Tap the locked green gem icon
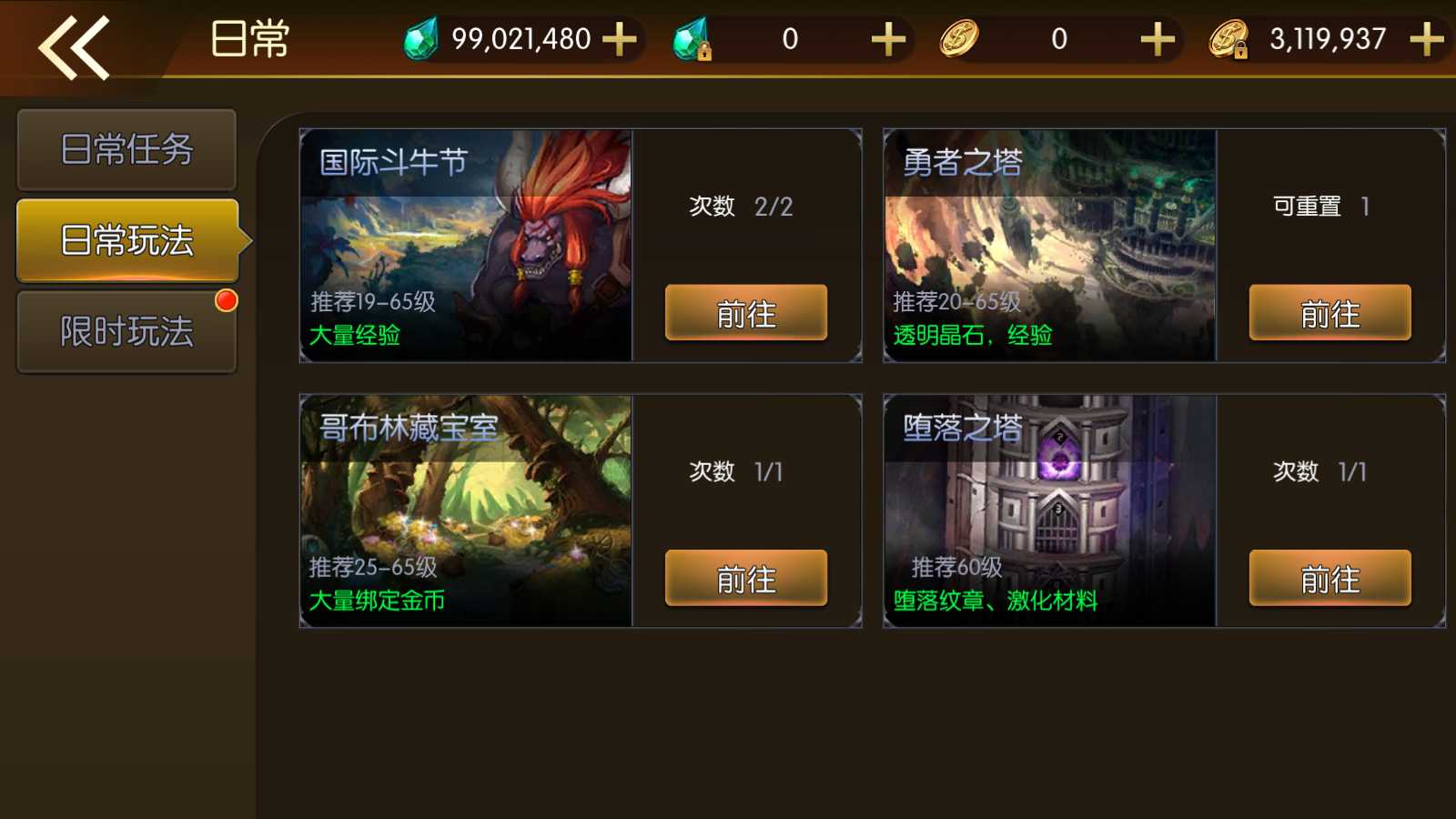The width and height of the screenshot is (1456, 819). click(692, 39)
